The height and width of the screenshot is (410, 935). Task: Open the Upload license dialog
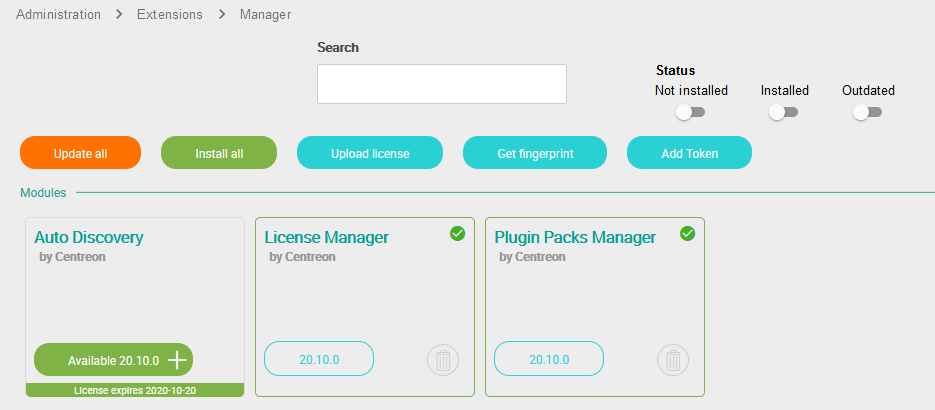(x=370, y=154)
